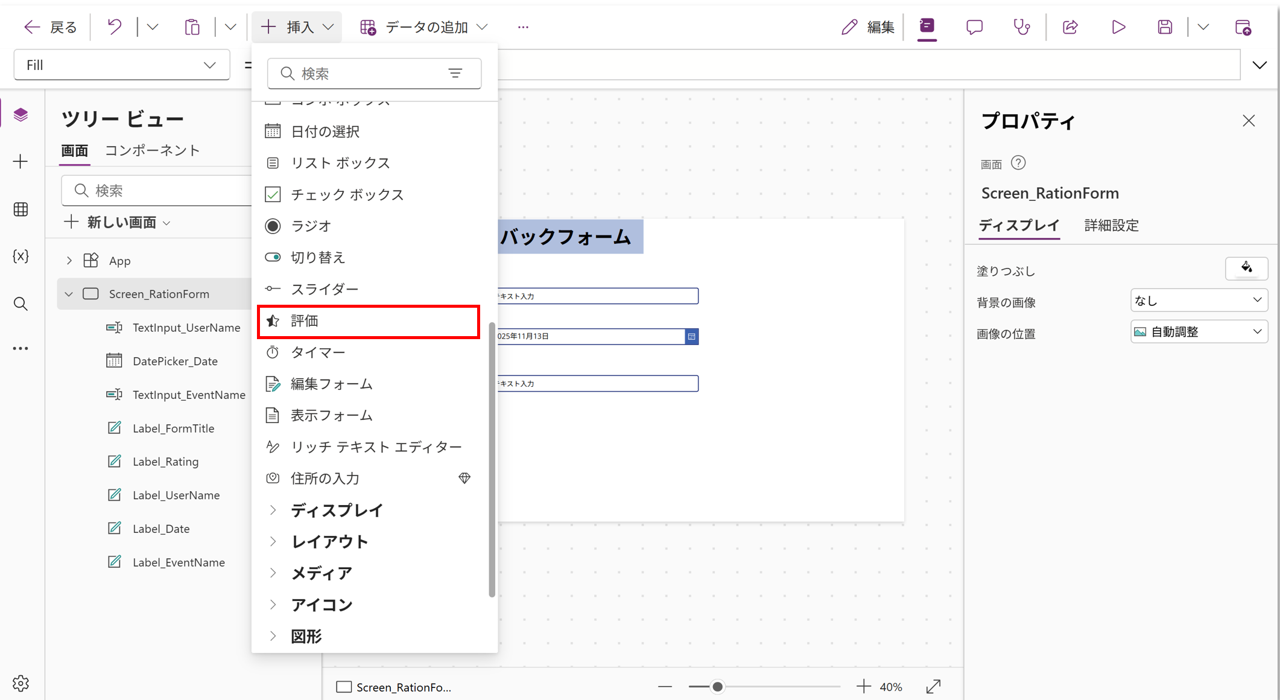Open the comments pane icon

[974, 27]
